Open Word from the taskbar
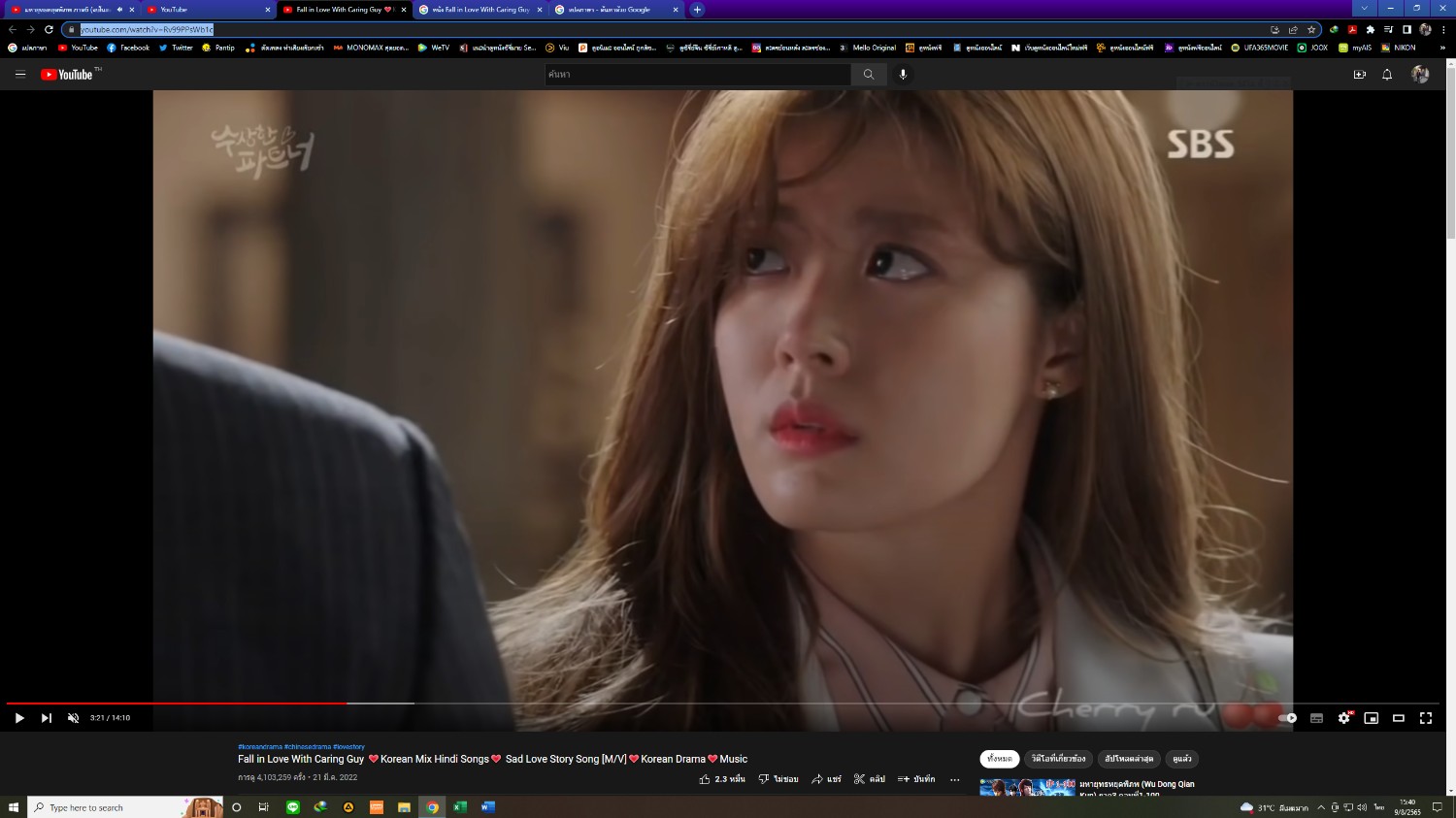 (x=488, y=807)
